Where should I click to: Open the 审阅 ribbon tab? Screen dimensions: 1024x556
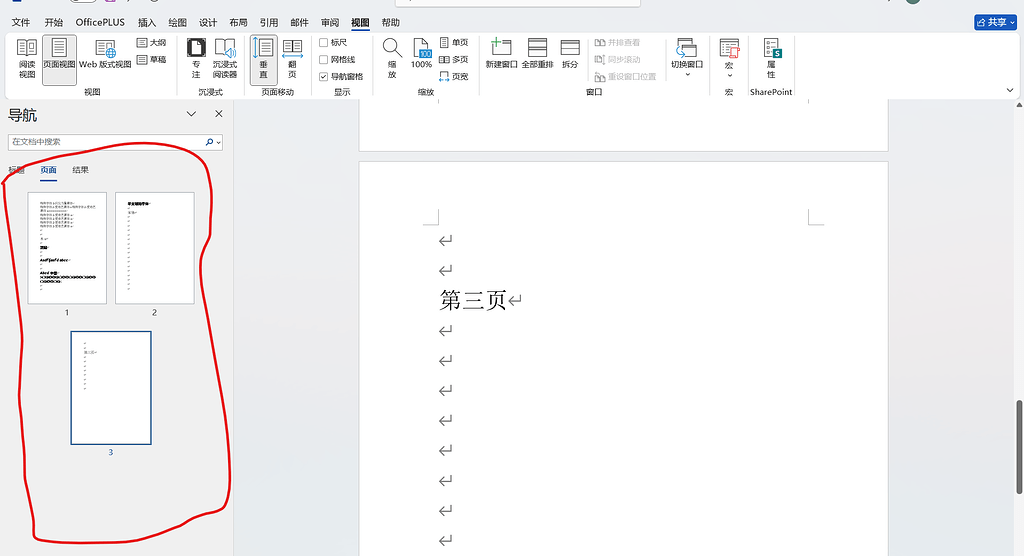point(330,22)
